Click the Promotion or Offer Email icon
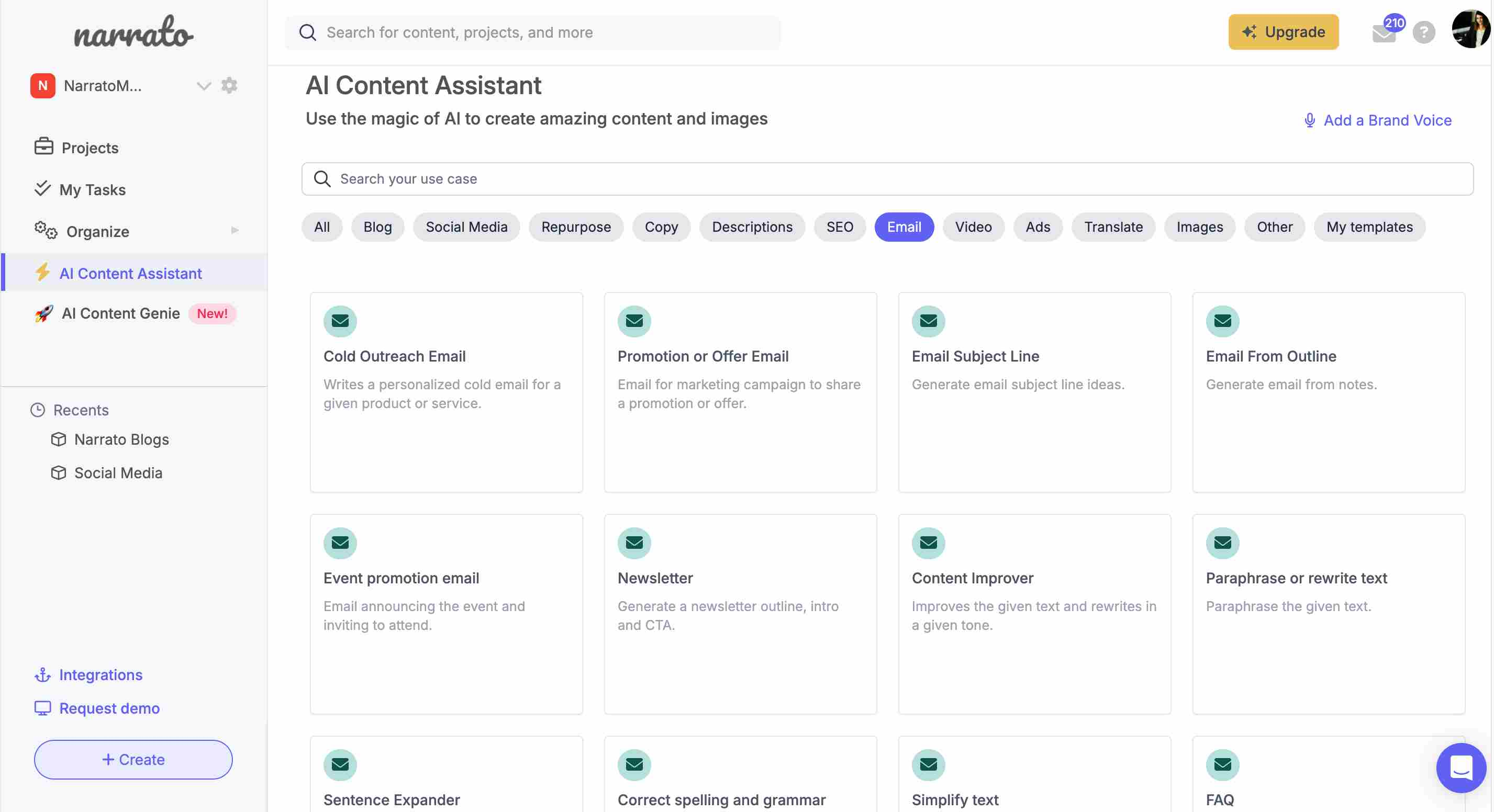 click(x=634, y=321)
